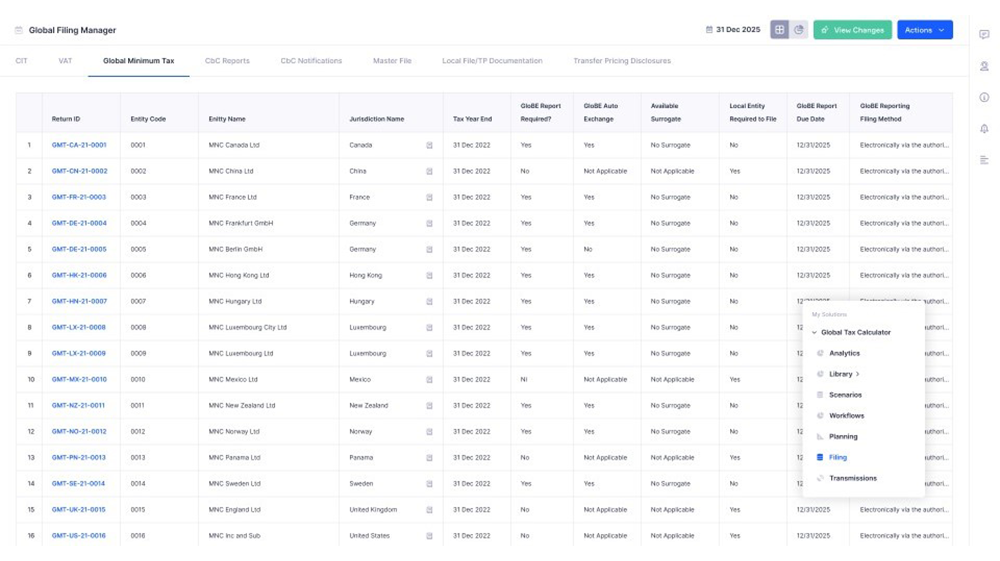Open the Actions dropdown
Viewport: 1000px width, 561px height.
click(x=924, y=30)
